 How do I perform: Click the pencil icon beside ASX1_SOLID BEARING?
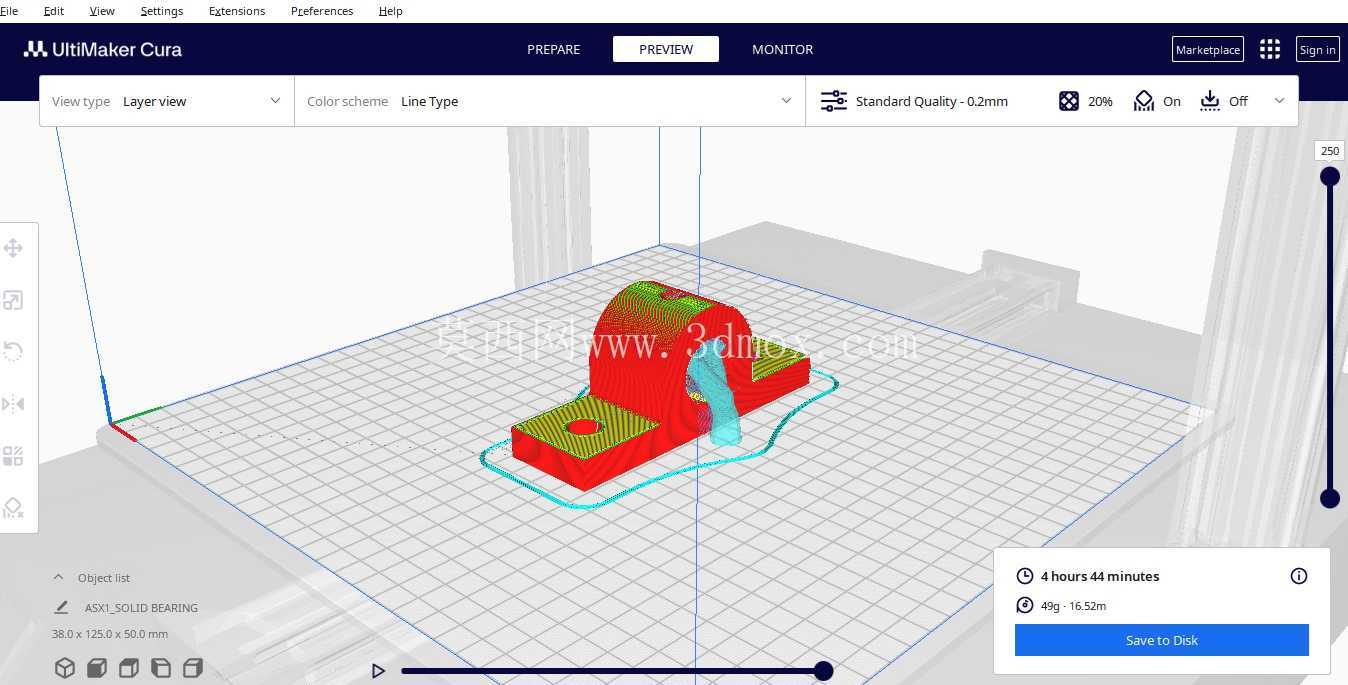[62, 607]
